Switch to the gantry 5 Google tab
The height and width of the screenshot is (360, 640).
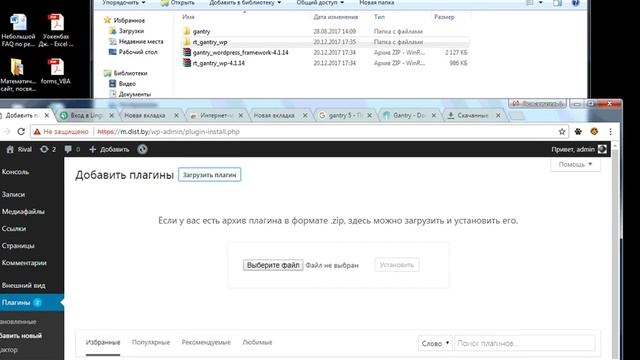pos(344,116)
